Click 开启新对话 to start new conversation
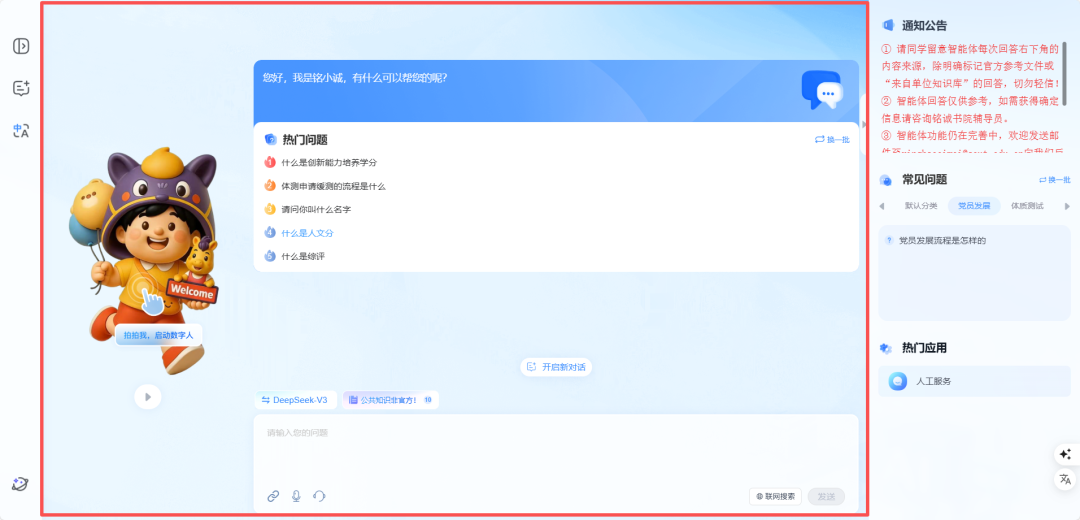 556,367
